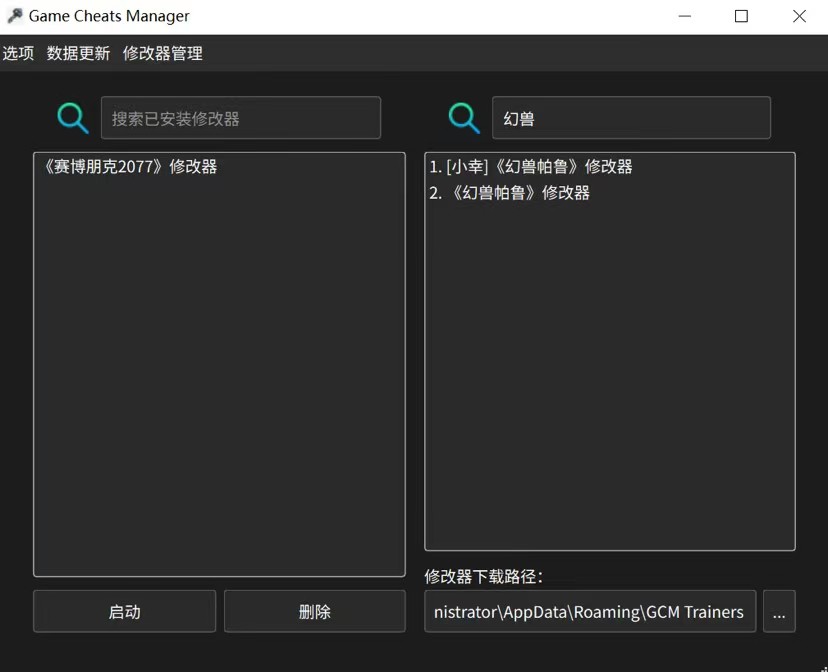Click the search box containing 幻兽
The height and width of the screenshot is (672, 828).
tap(630, 118)
